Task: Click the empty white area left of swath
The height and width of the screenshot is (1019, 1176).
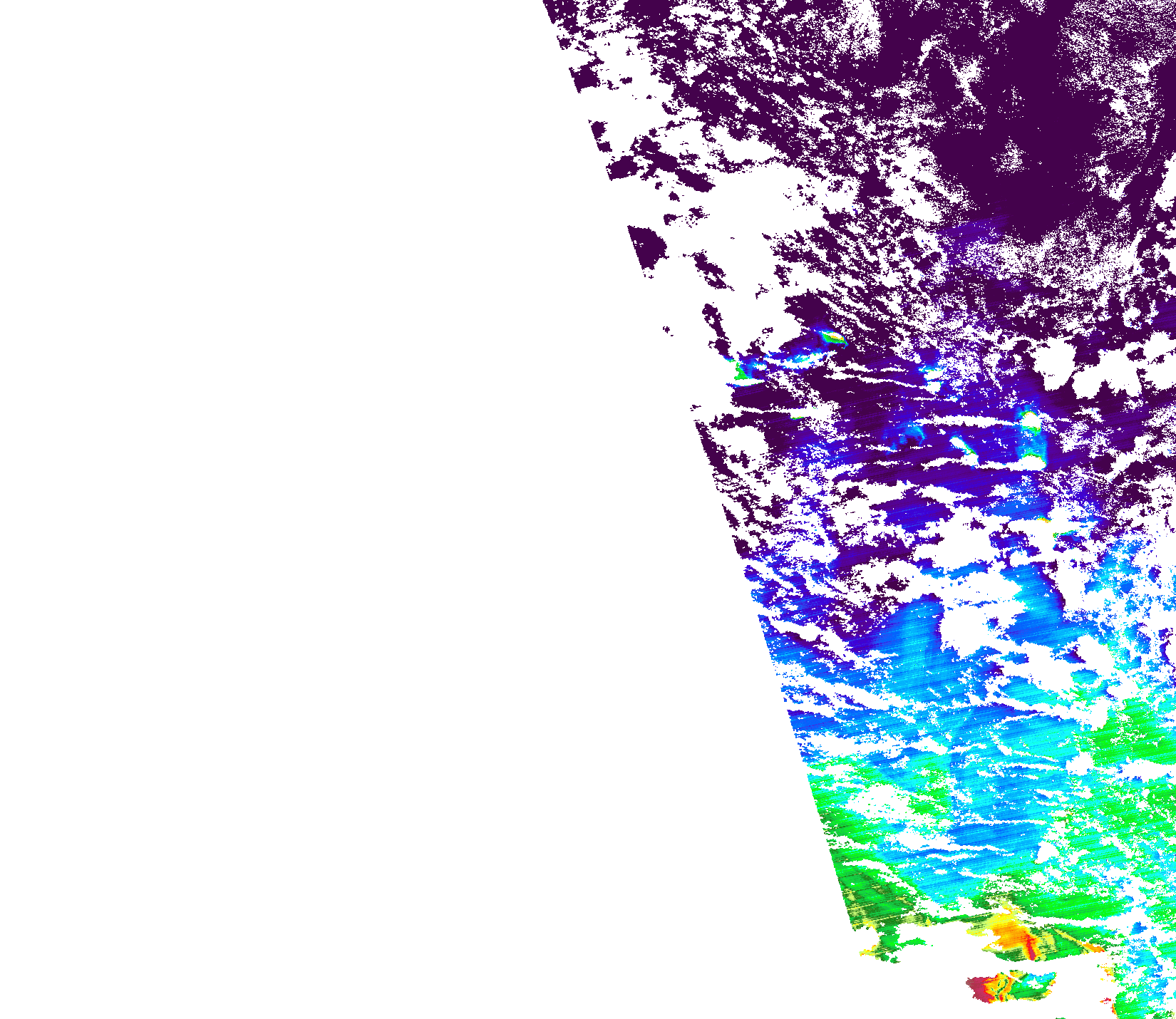Action: coord(285,499)
